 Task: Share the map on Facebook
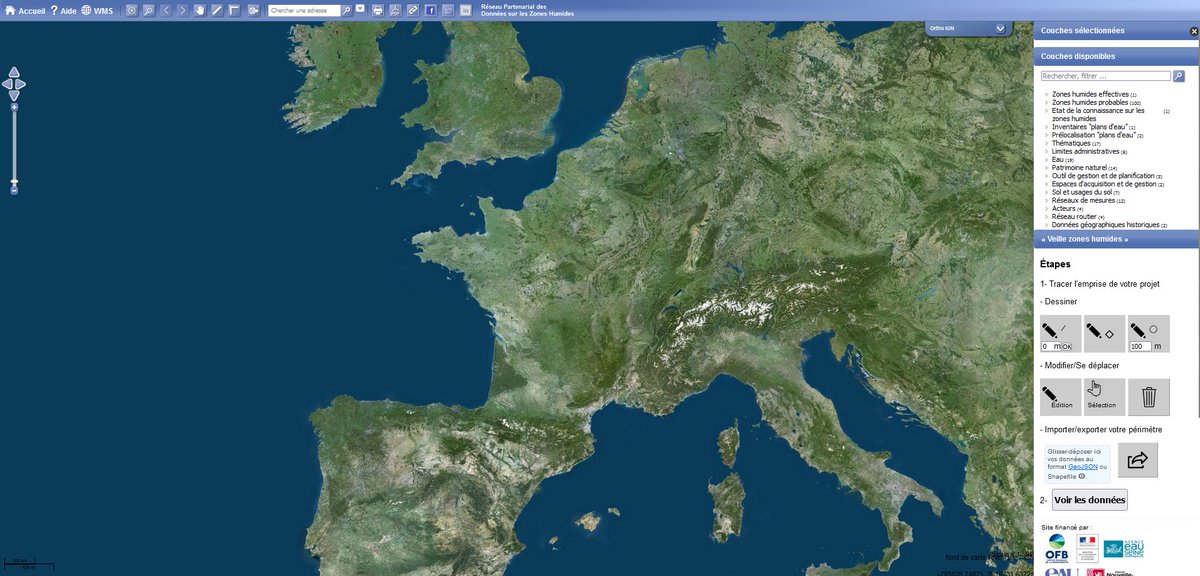coord(430,10)
